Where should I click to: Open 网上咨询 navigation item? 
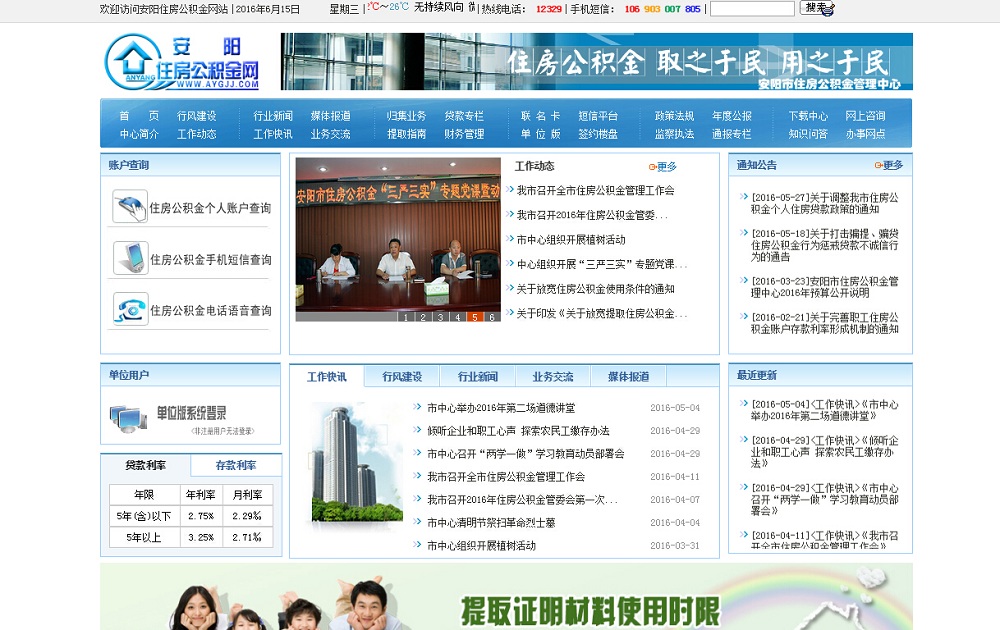865,116
